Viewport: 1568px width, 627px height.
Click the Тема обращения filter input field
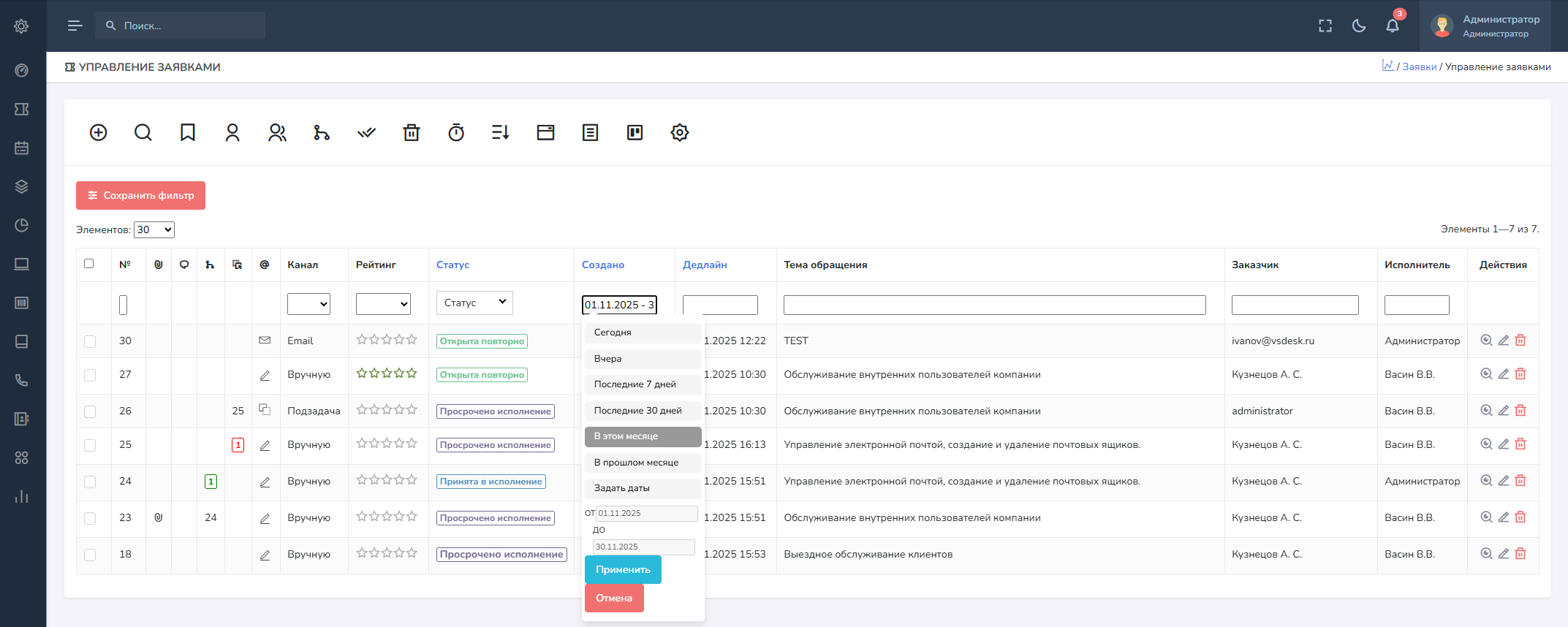[994, 305]
